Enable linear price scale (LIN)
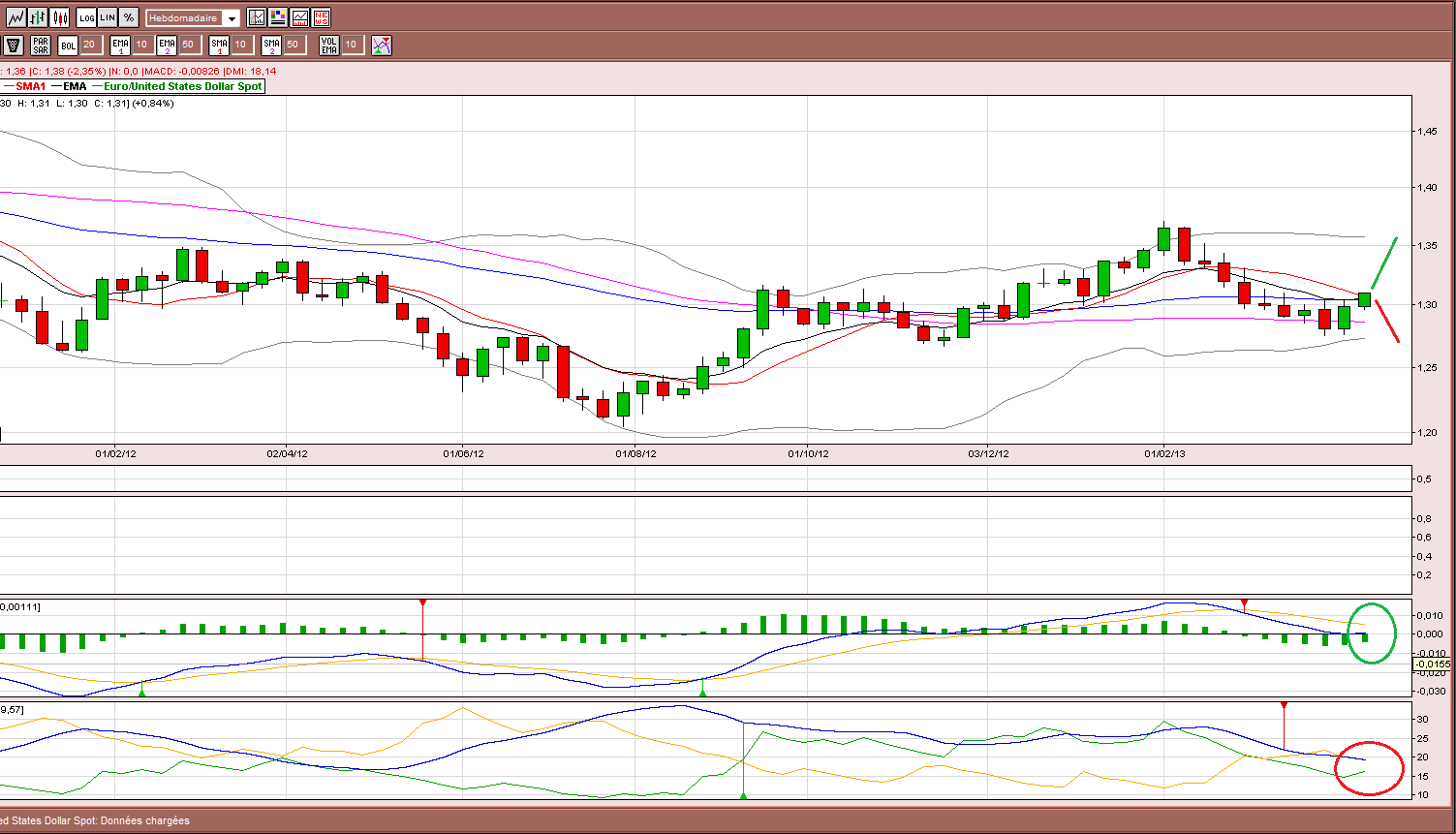The image size is (1456, 834). 108,17
